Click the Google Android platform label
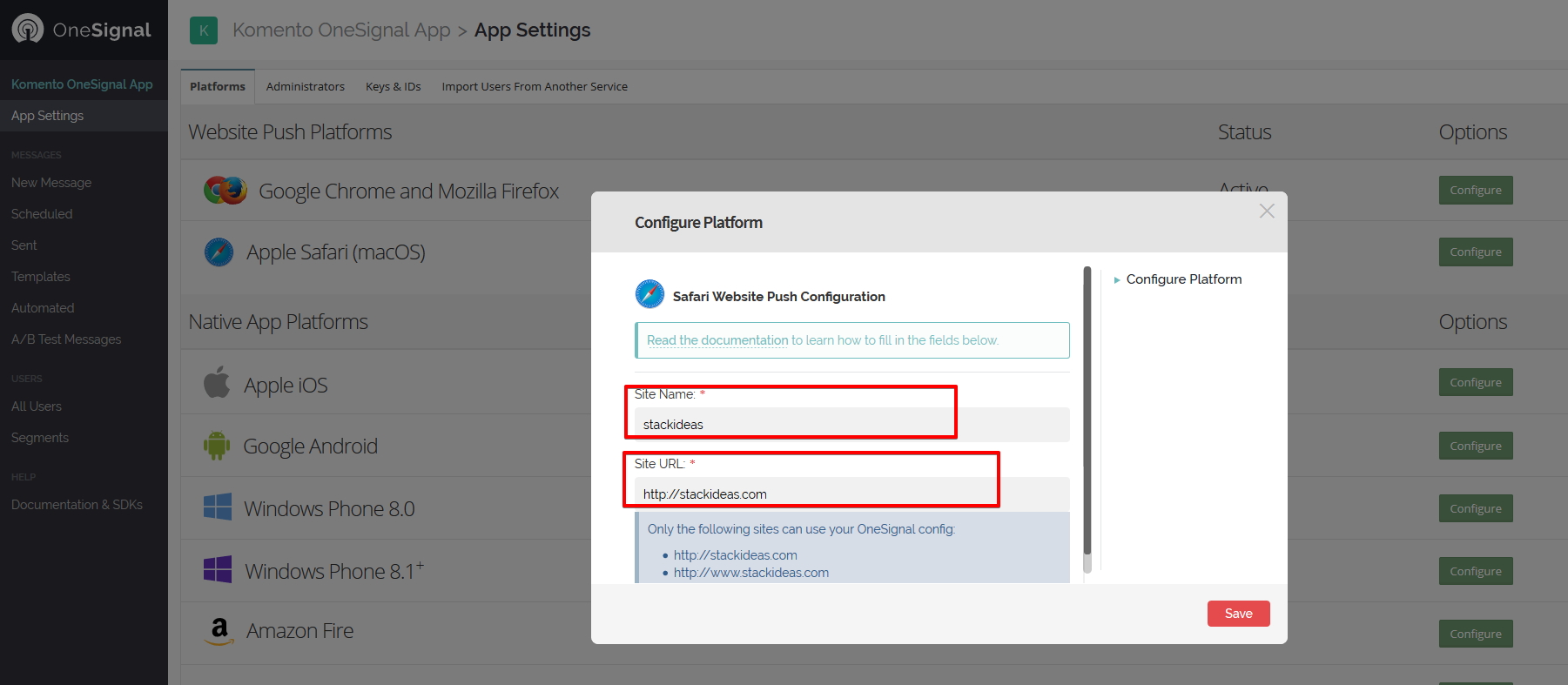The image size is (1568, 685). tap(310, 447)
